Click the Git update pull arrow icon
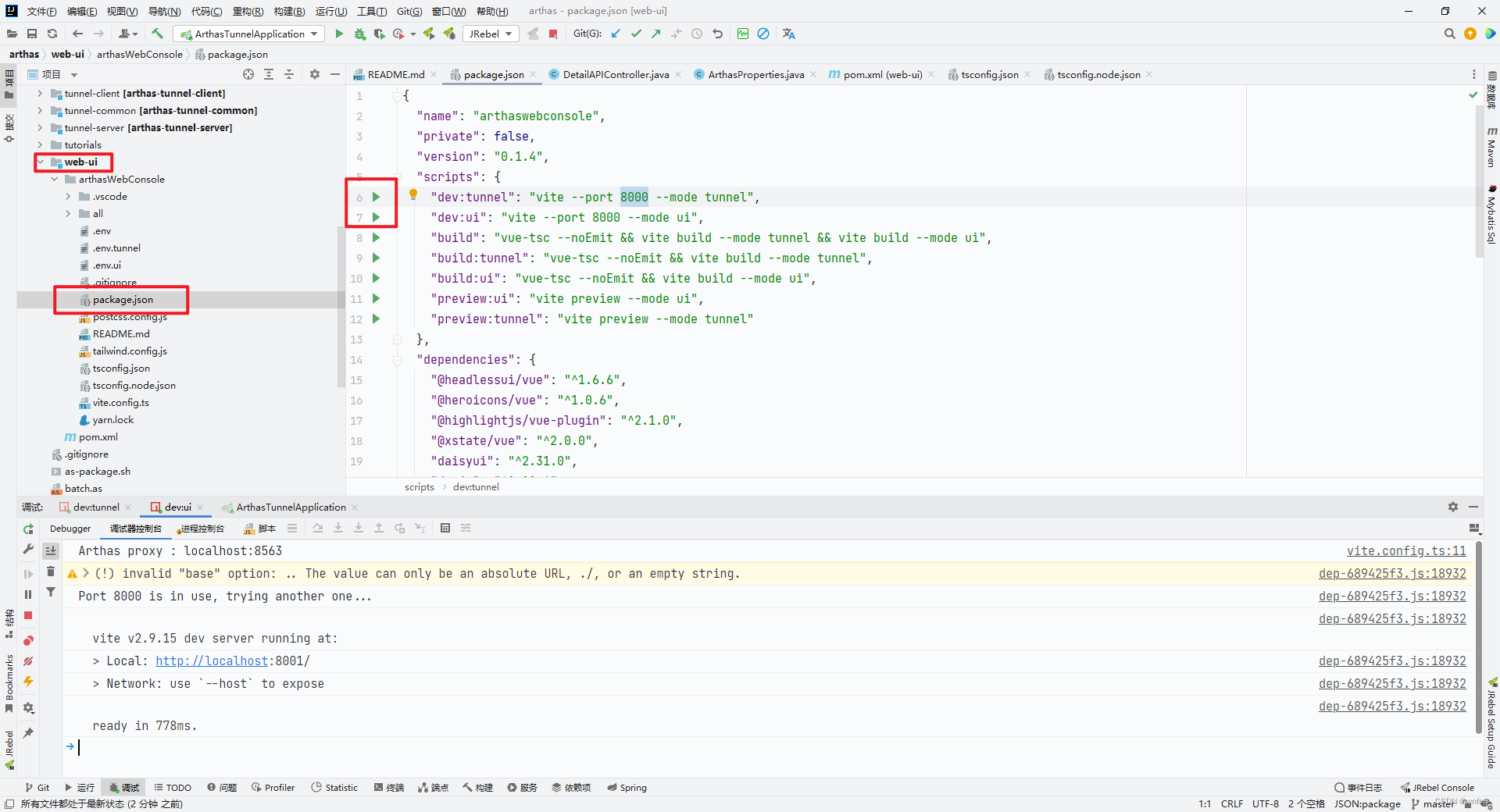Screen dimensions: 1500x812 pyautogui.click(x=615, y=34)
